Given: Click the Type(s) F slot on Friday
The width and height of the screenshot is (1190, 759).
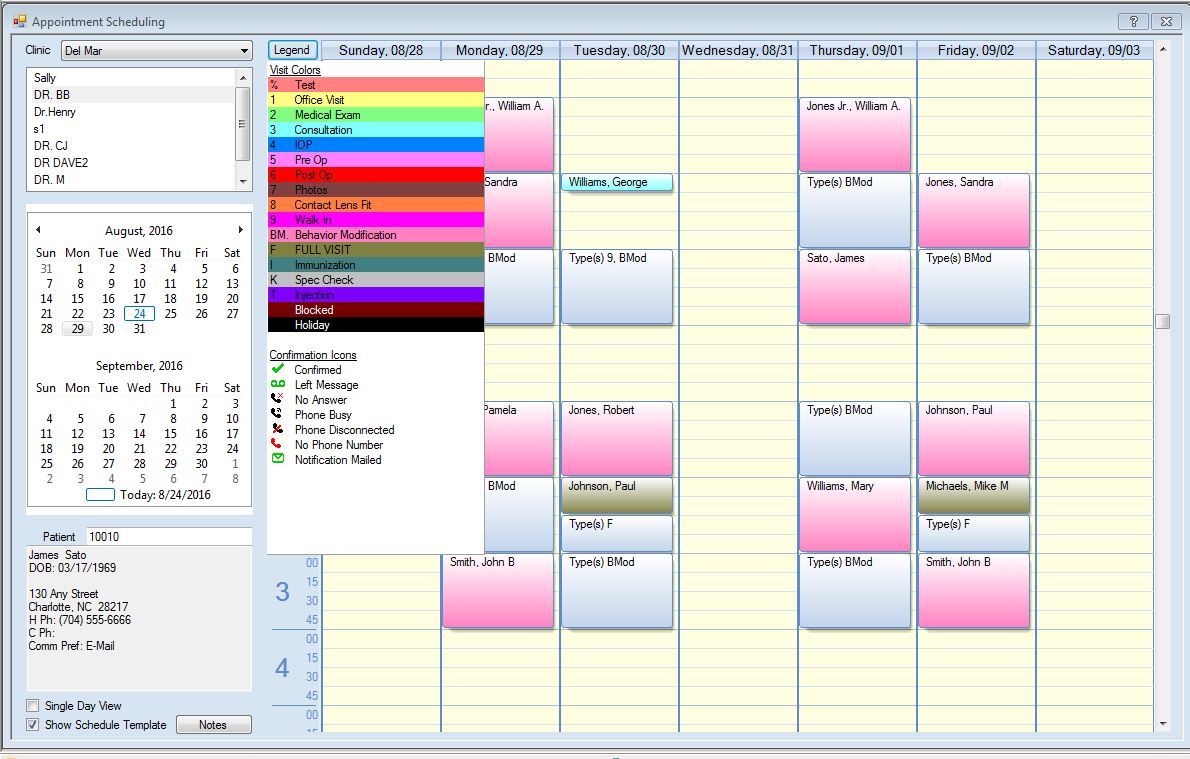Looking at the screenshot, I should tap(974, 533).
